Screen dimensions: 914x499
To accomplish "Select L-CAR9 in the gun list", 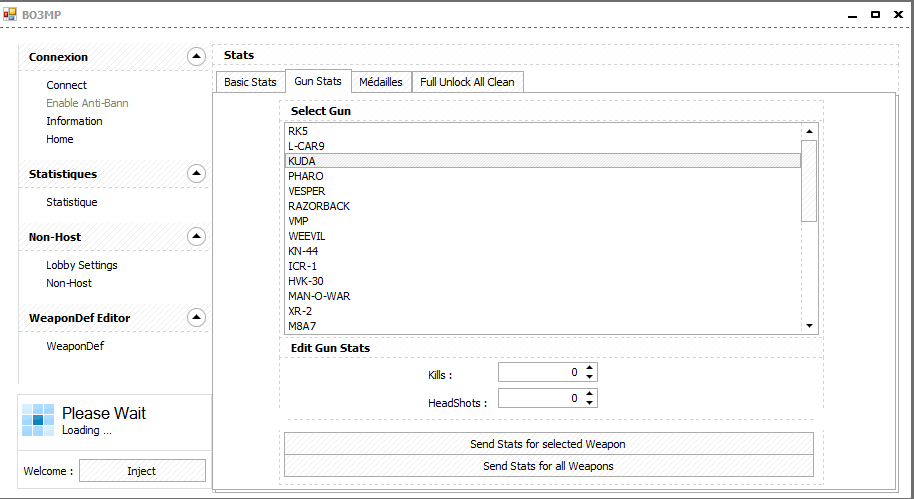I will pos(543,146).
